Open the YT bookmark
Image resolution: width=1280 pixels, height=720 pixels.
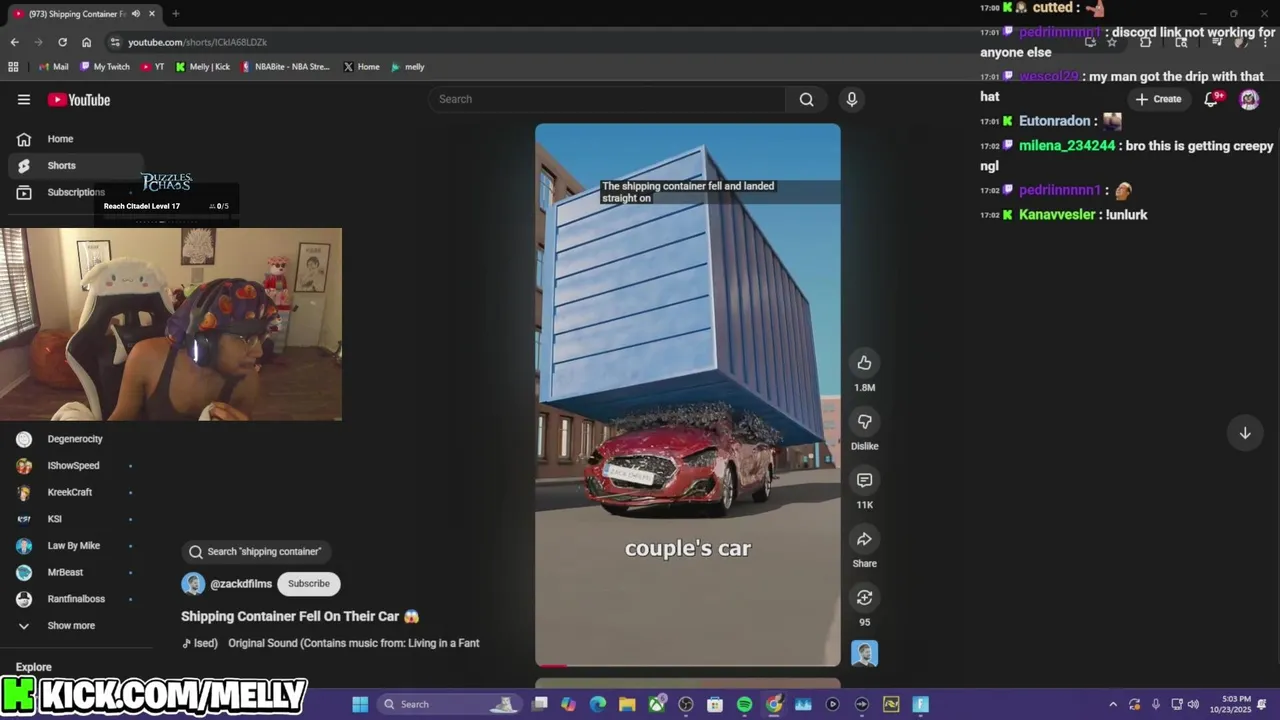pos(153,67)
